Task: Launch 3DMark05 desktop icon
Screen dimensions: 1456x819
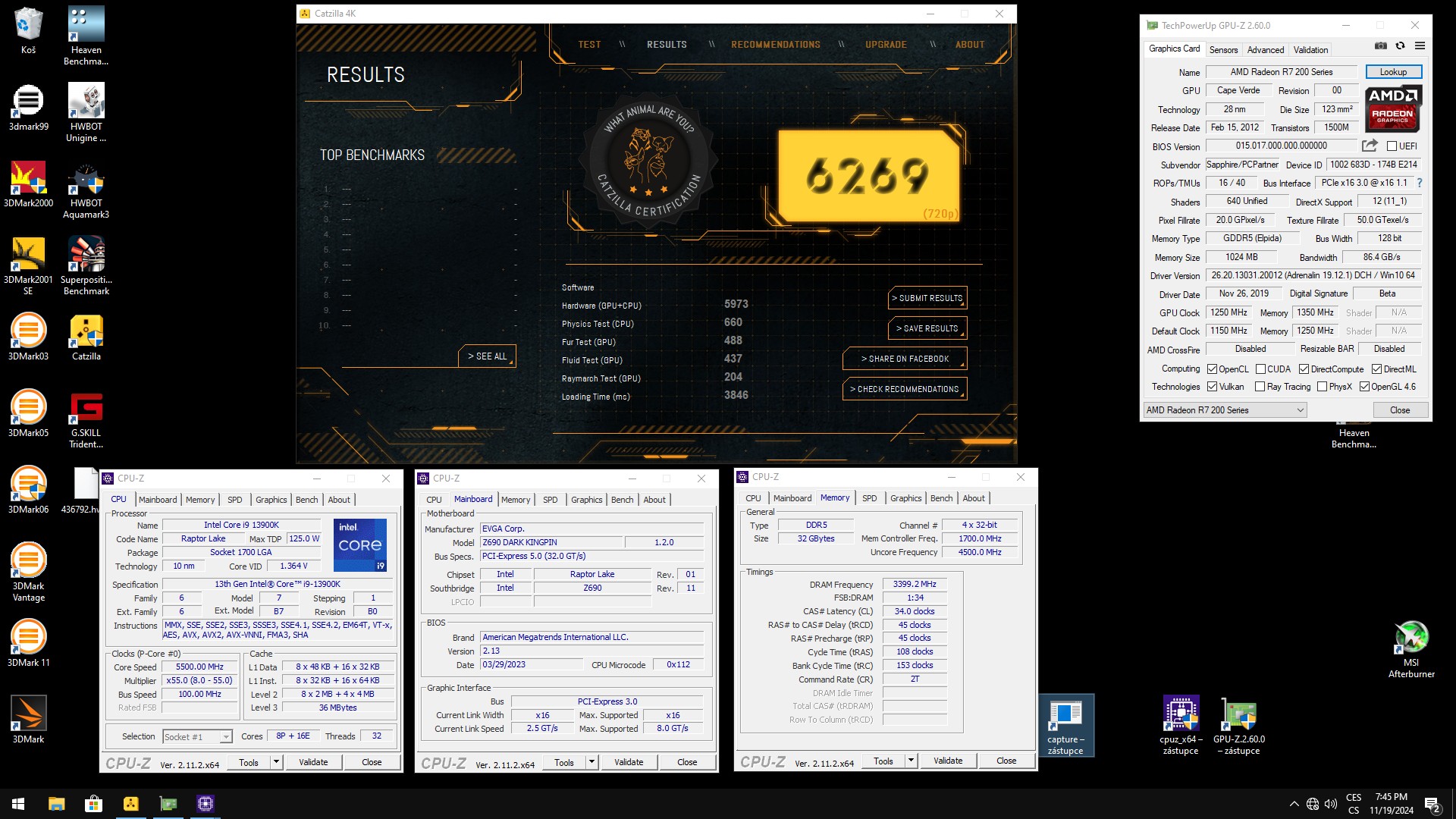Action: 28,413
